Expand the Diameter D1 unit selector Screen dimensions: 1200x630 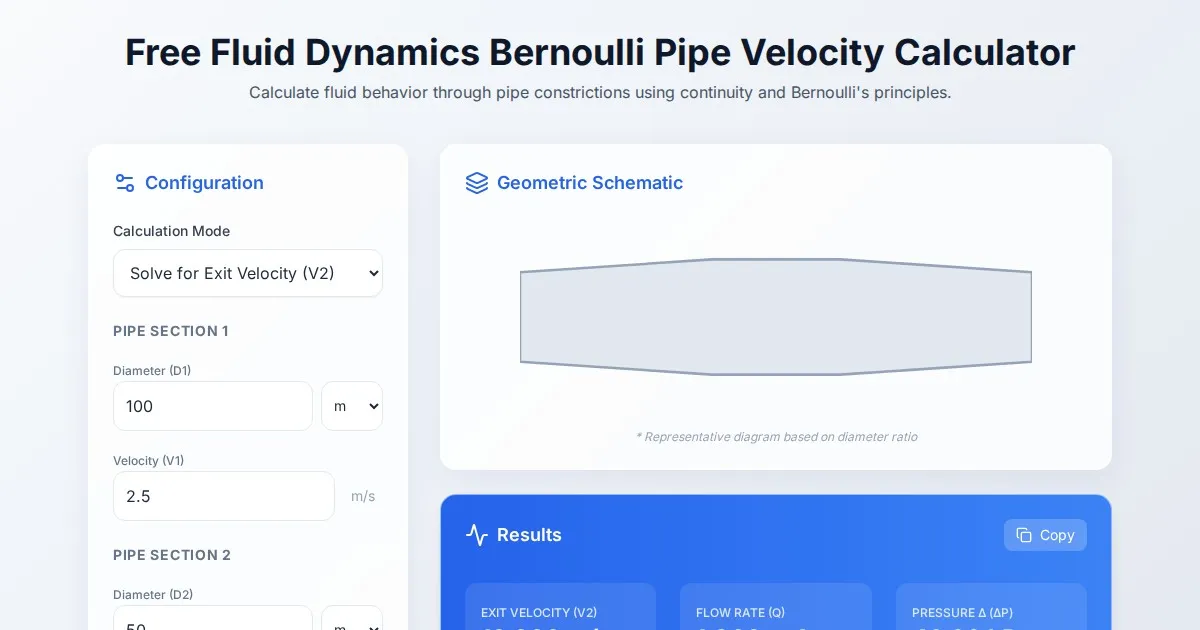[352, 406]
